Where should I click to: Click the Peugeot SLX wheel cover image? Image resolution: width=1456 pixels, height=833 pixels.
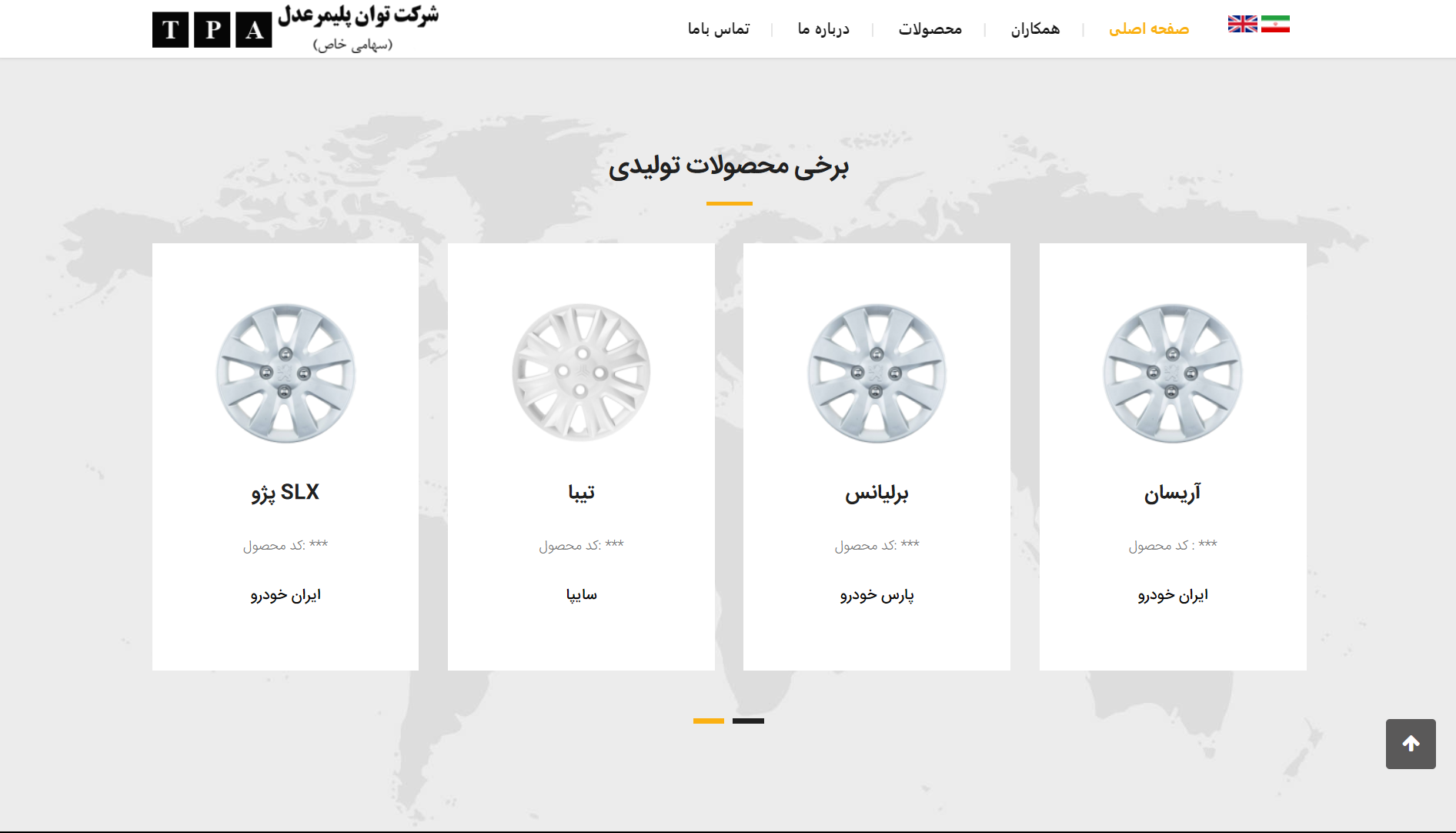(286, 373)
